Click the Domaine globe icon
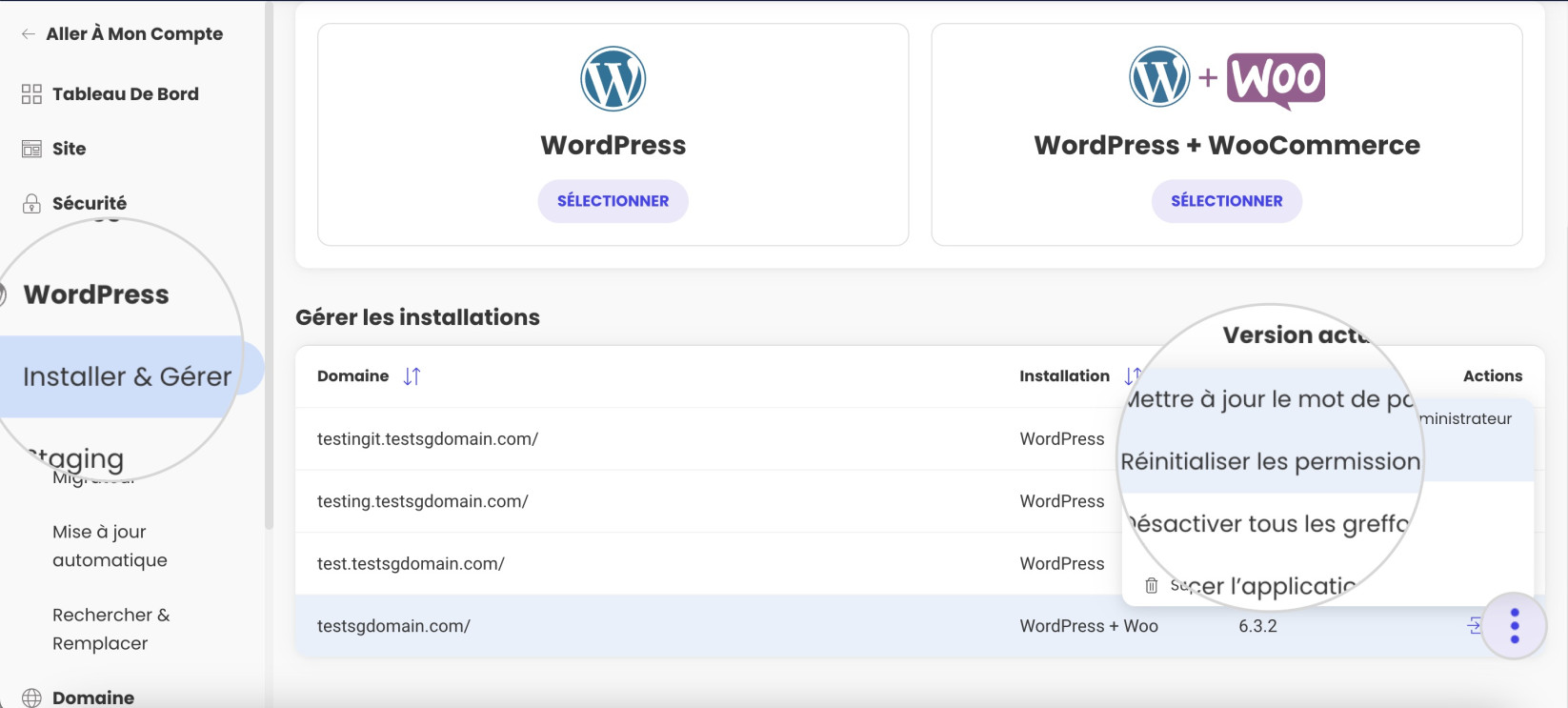Screen dimensions: 1568x708 pos(31,698)
